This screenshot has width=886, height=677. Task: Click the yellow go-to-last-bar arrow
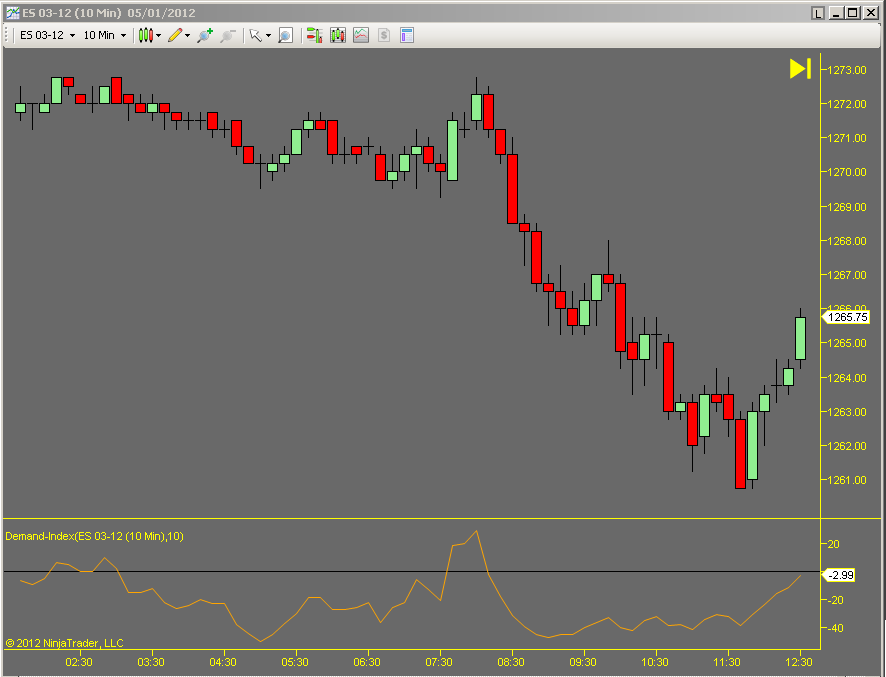point(799,68)
